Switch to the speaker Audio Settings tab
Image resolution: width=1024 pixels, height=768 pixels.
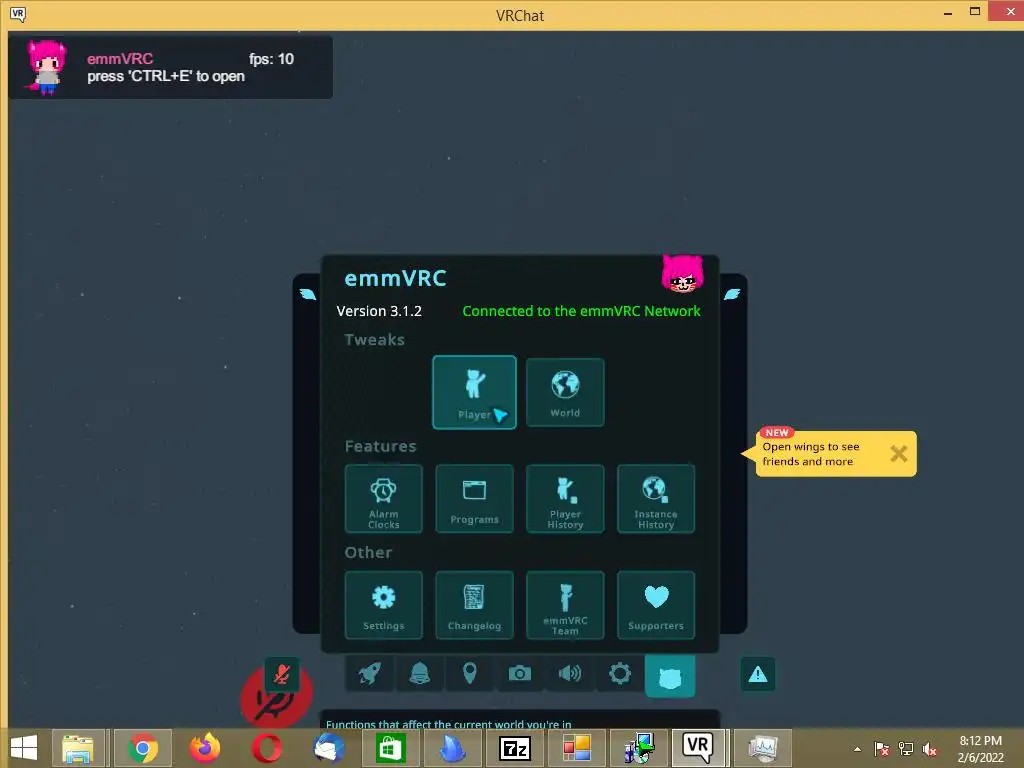(x=569, y=673)
